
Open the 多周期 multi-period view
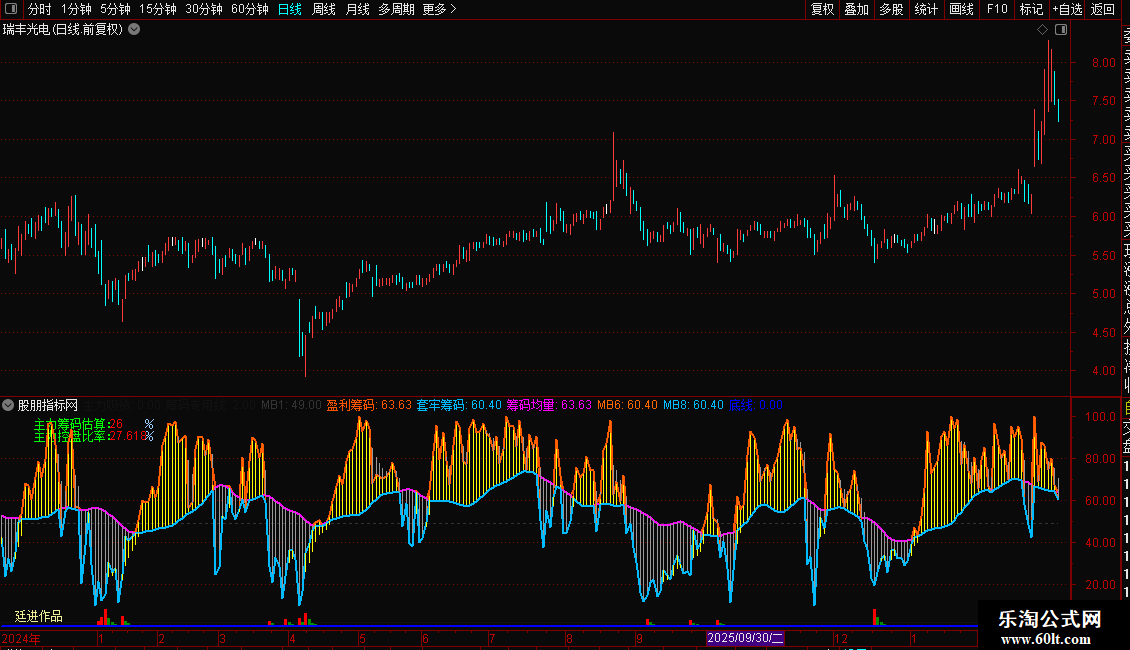[x=396, y=9]
